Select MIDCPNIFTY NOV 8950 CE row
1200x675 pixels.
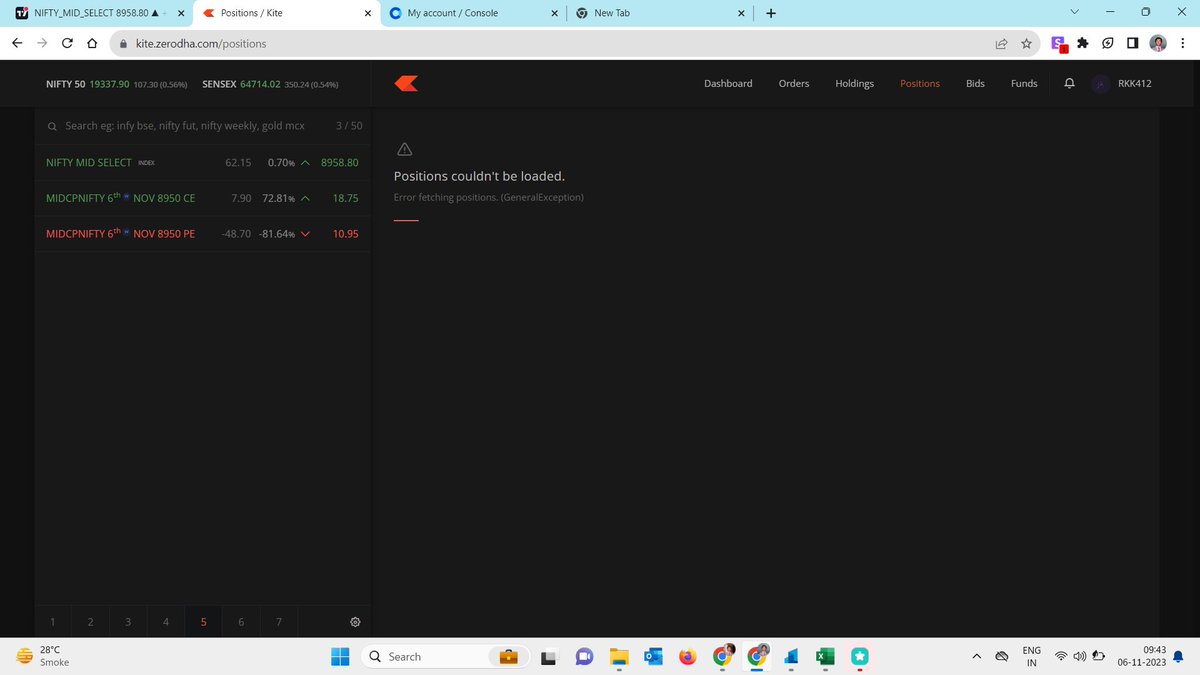[x=202, y=198]
